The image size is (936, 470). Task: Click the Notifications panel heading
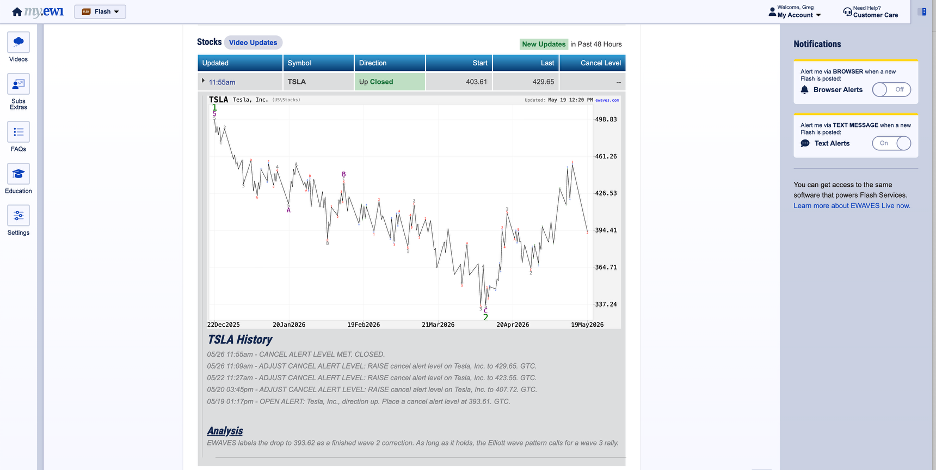[817, 44]
